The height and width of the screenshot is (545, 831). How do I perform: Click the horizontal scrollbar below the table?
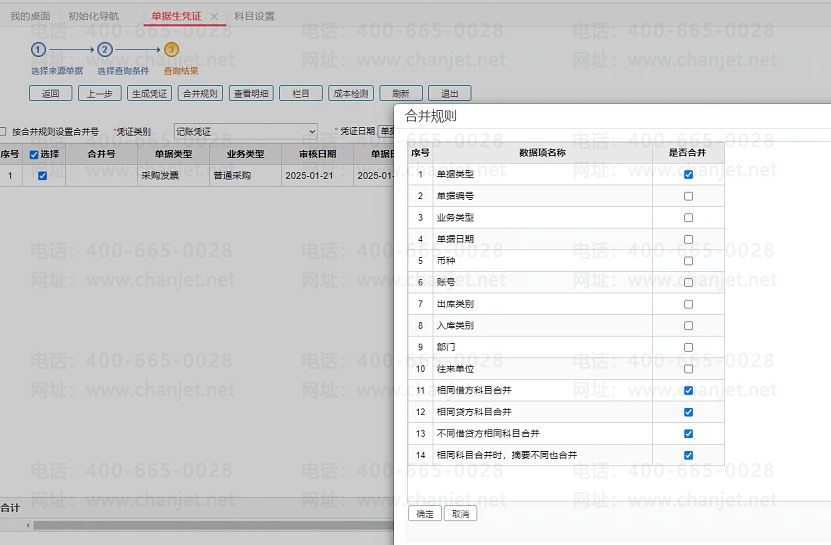tap(200, 525)
